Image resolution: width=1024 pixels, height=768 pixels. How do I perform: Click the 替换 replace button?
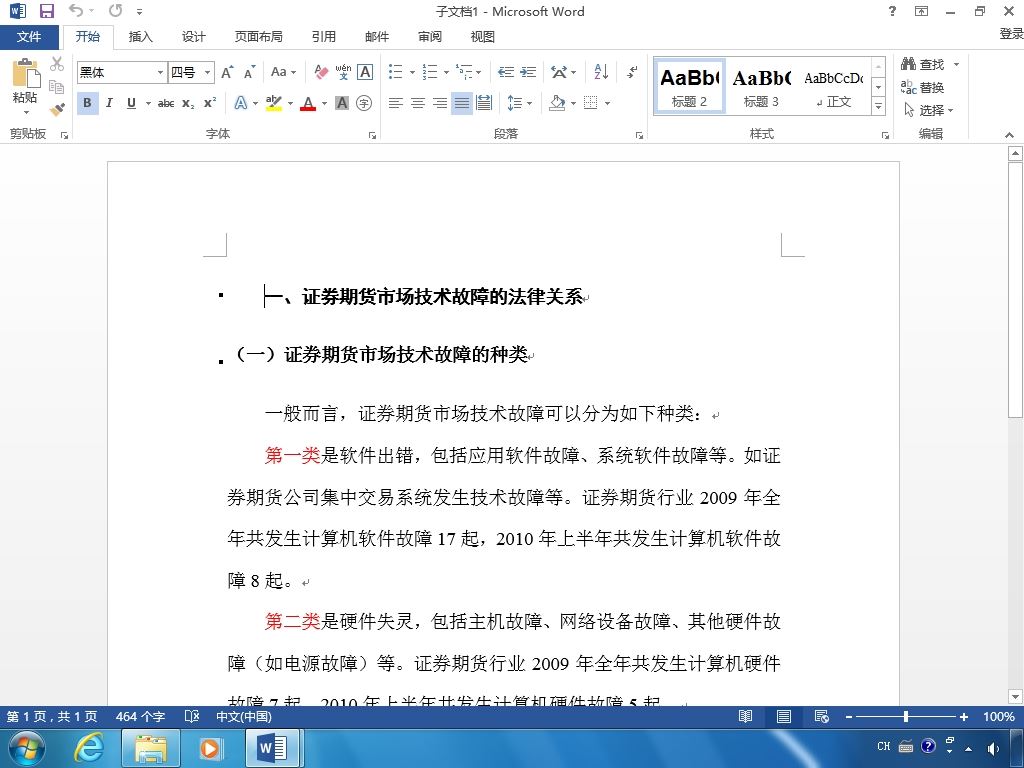[x=922, y=87]
